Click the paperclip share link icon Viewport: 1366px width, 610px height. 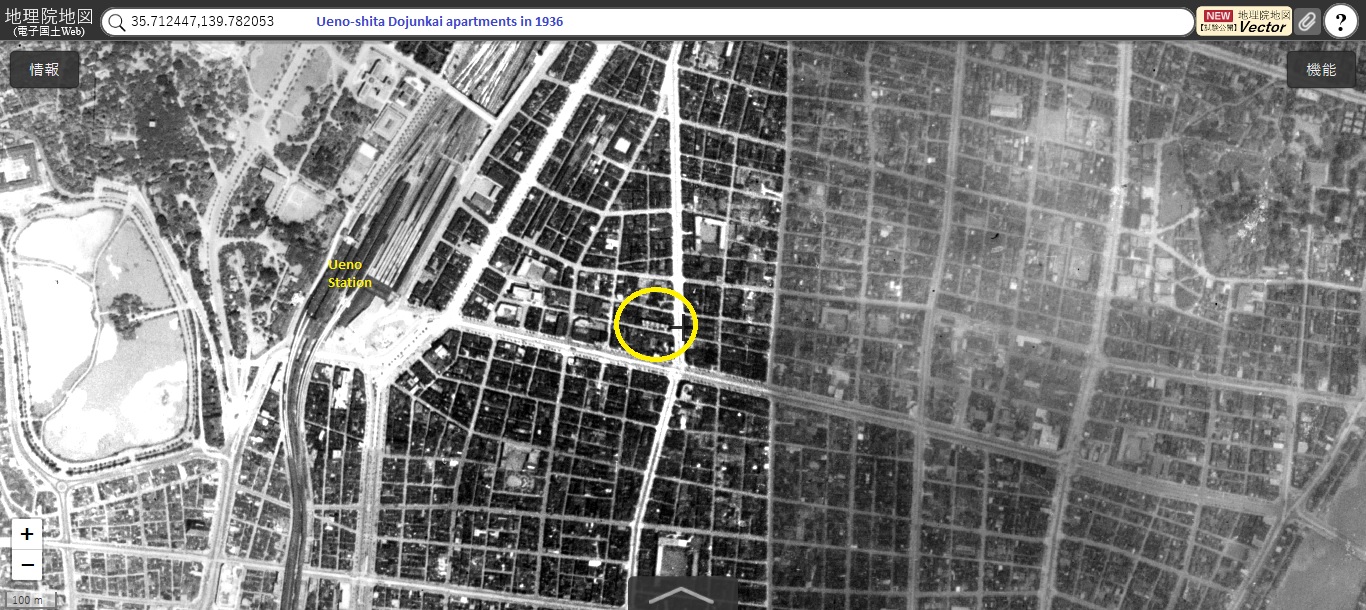(x=1306, y=22)
